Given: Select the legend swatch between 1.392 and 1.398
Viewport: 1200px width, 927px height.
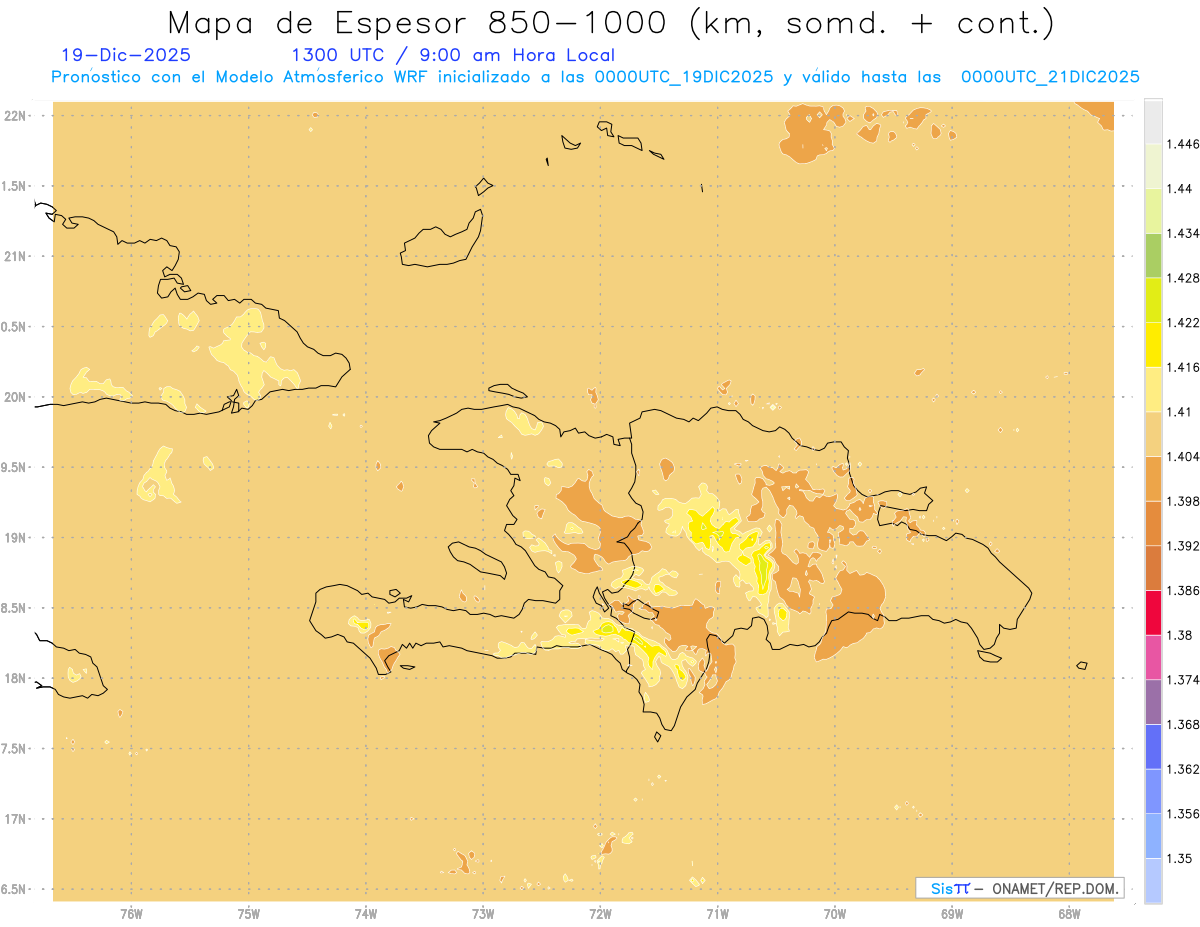Looking at the screenshot, I should tap(1153, 523).
